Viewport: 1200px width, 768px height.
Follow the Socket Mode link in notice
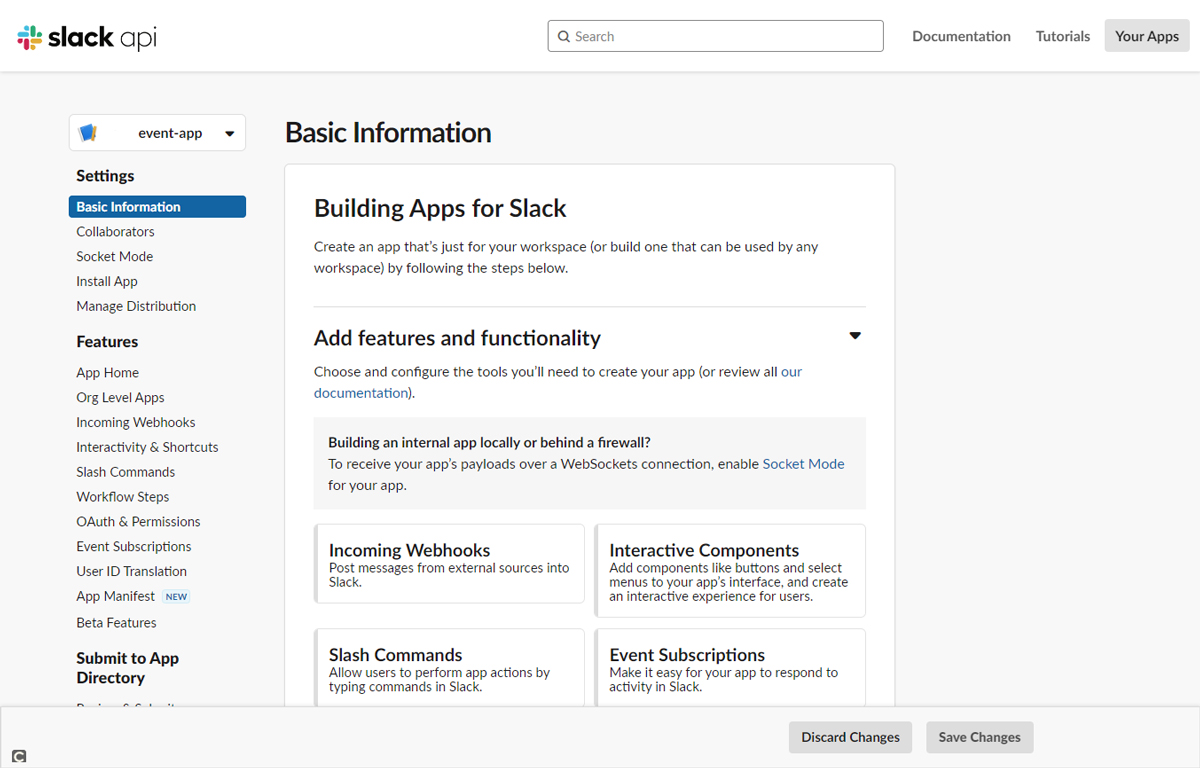803,464
